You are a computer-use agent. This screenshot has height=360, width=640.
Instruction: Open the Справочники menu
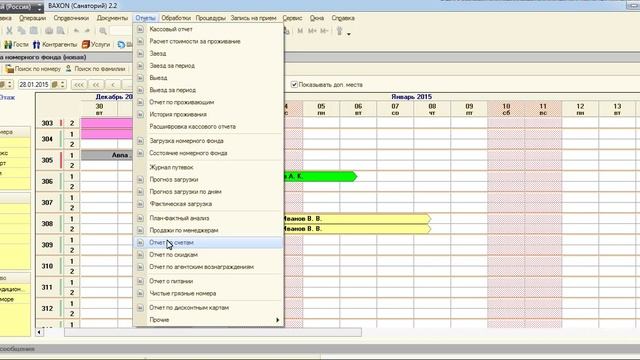[x=71, y=18]
